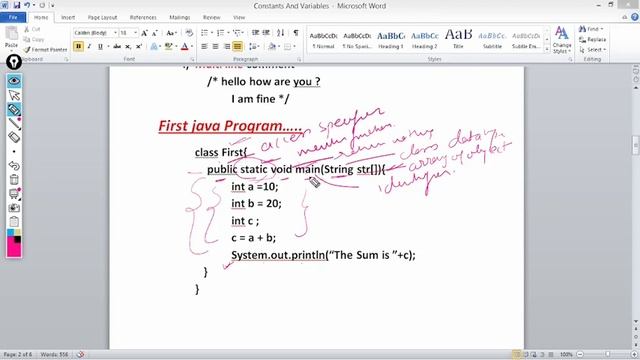Select the arrow cursor tool in annotation toolbar
This screenshot has height=360, width=640.
click(x=14, y=95)
